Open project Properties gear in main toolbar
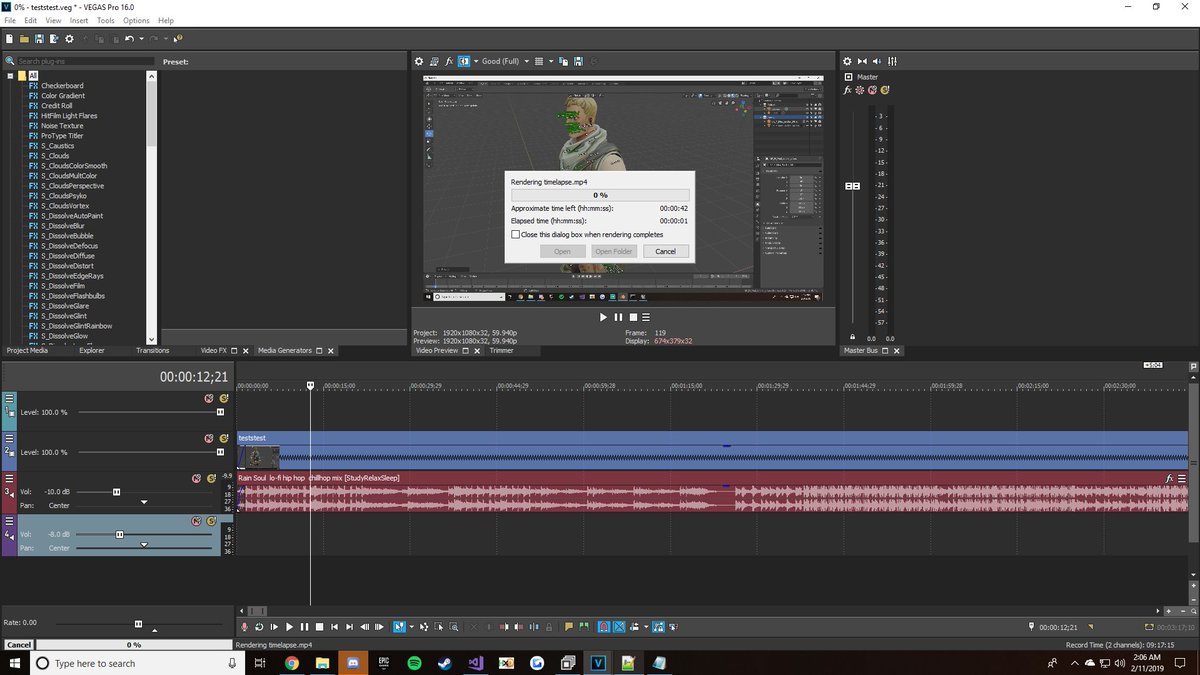This screenshot has height=675, width=1200. [69, 39]
